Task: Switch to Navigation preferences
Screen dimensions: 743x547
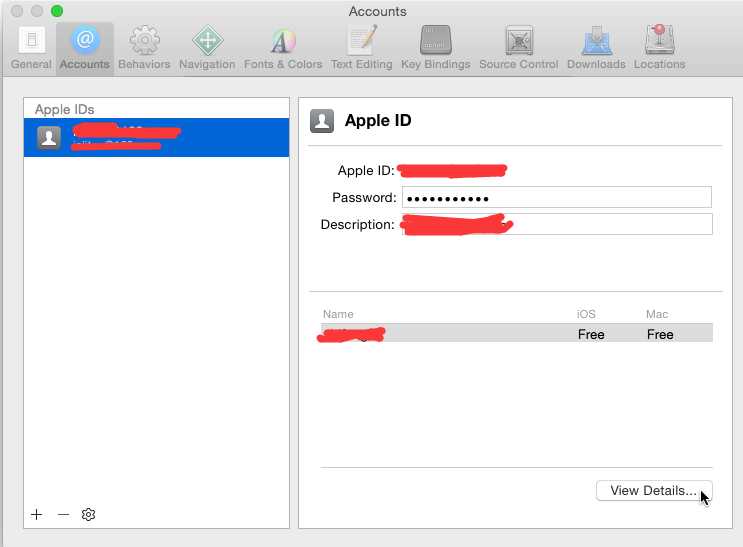Action: 207,48
